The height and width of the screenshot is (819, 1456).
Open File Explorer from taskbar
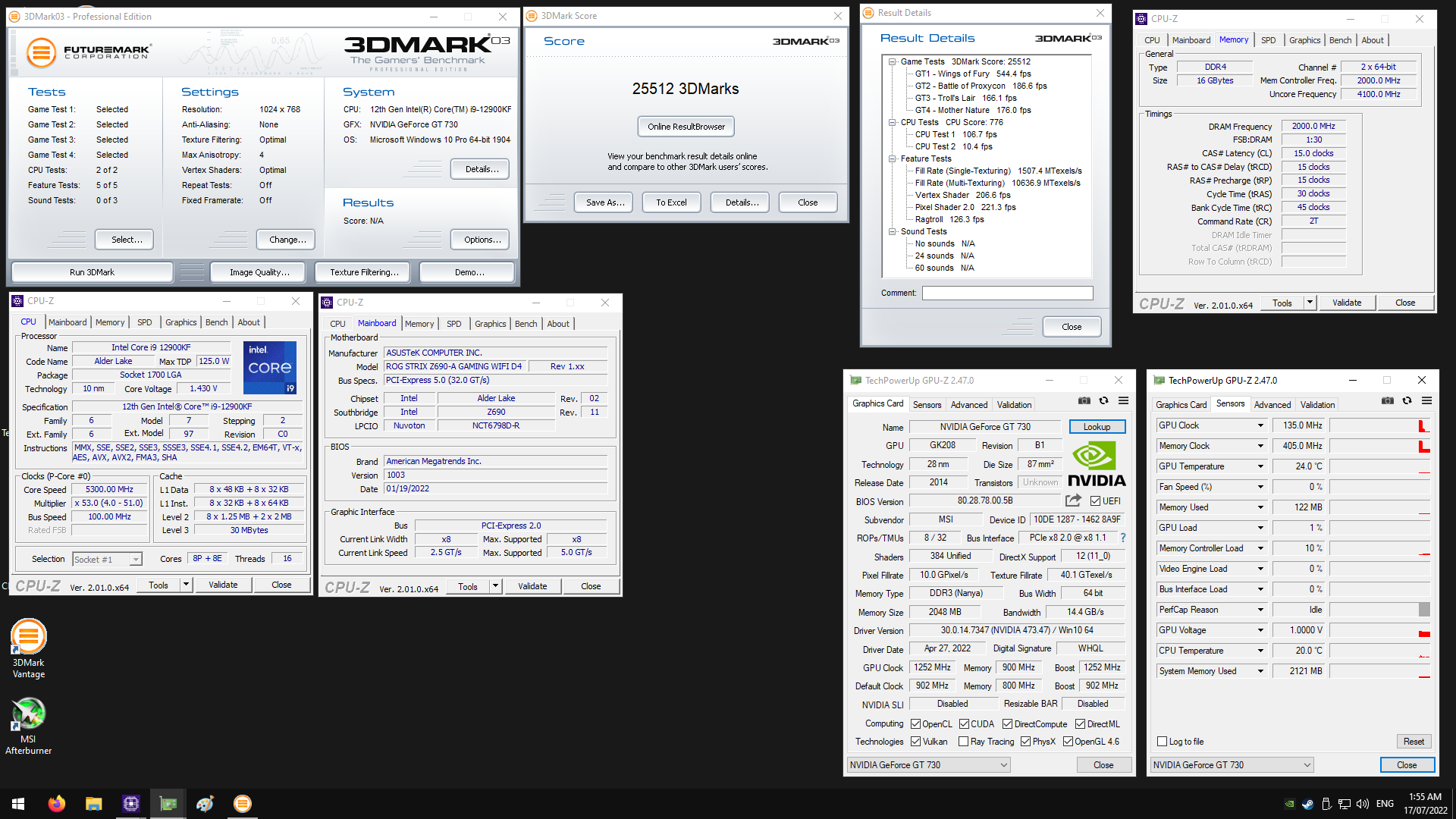pyautogui.click(x=93, y=804)
